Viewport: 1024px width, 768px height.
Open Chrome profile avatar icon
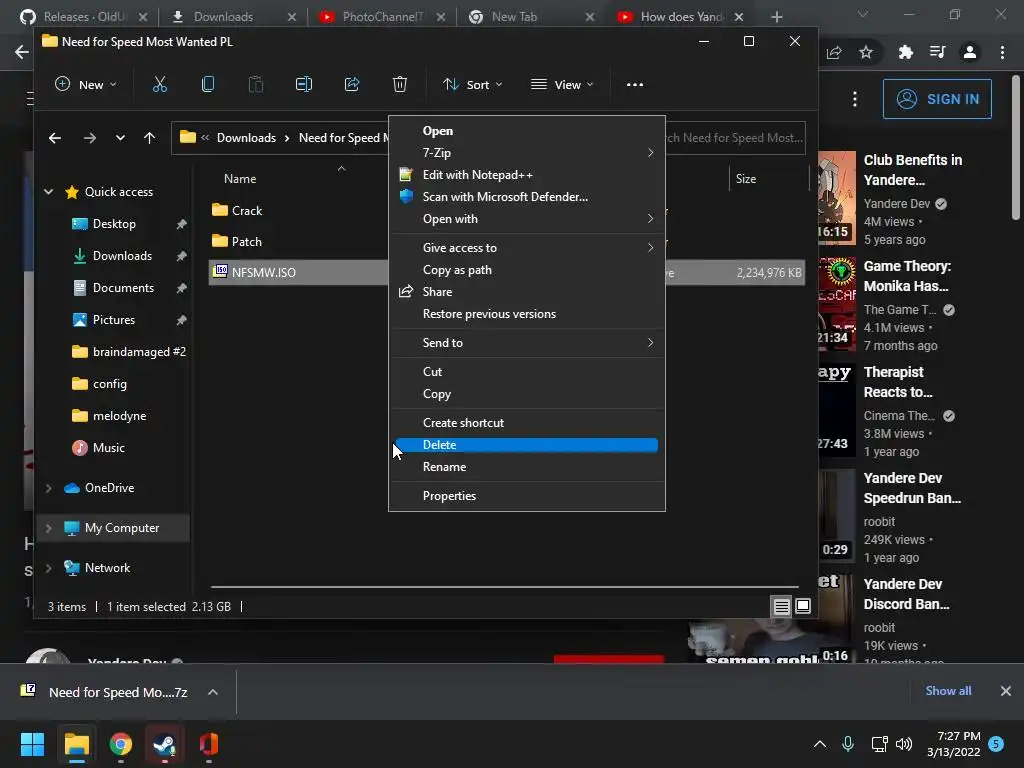coord(970,52)
